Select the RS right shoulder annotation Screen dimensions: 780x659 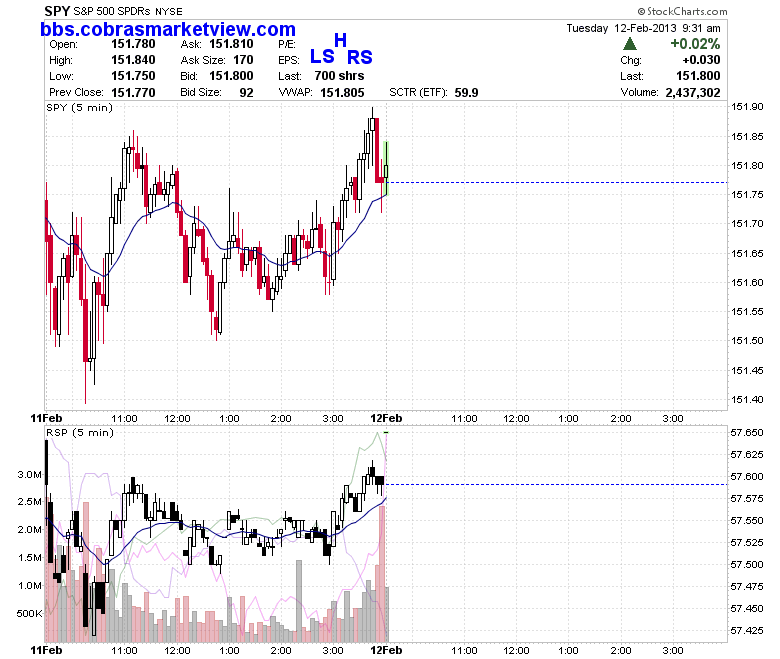(x=360, y=57)
